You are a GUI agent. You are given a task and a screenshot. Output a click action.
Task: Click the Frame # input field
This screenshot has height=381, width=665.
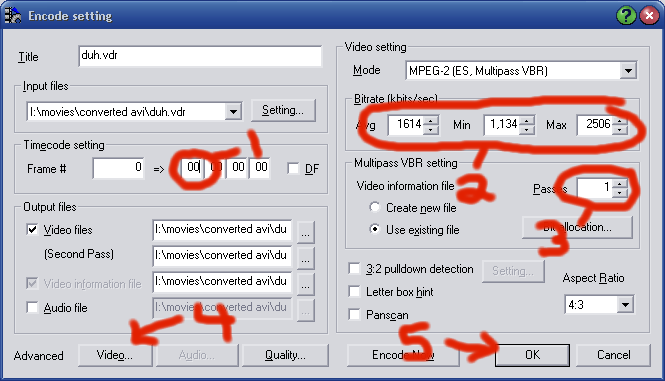tap(118, 168)
